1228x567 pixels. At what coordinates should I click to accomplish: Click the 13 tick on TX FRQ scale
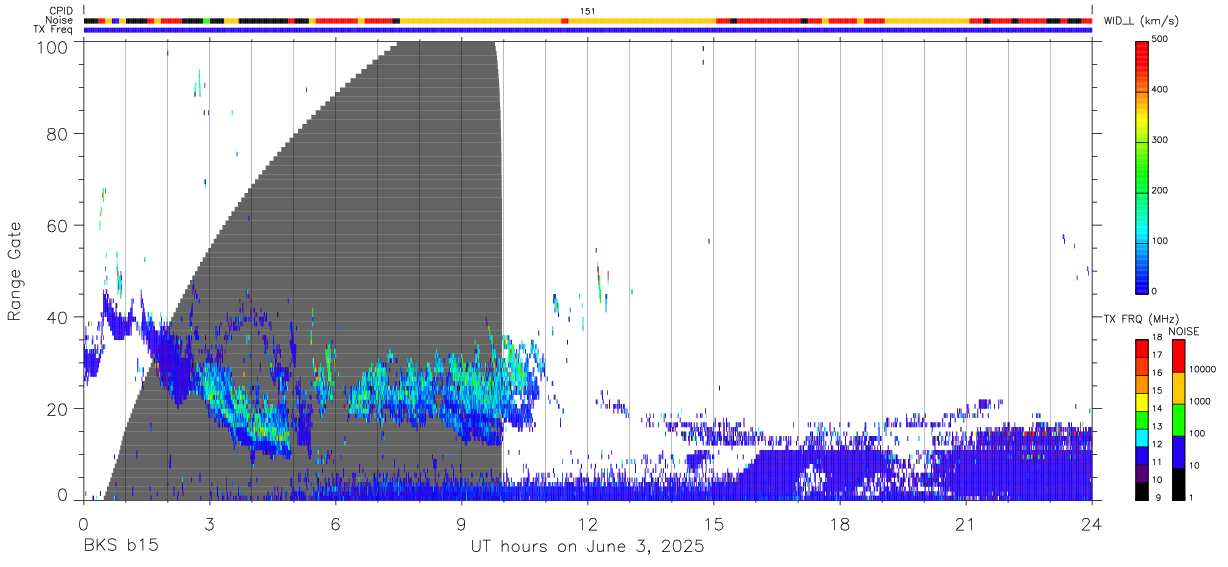pyautogui.click(x=1157, y=426)
